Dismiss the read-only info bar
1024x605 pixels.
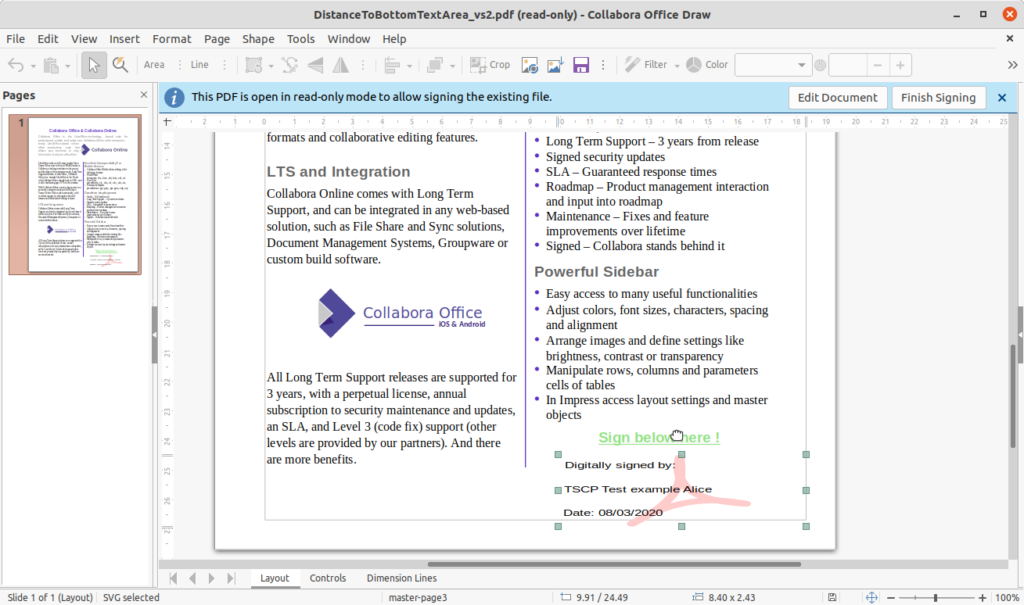[1002, 97]
